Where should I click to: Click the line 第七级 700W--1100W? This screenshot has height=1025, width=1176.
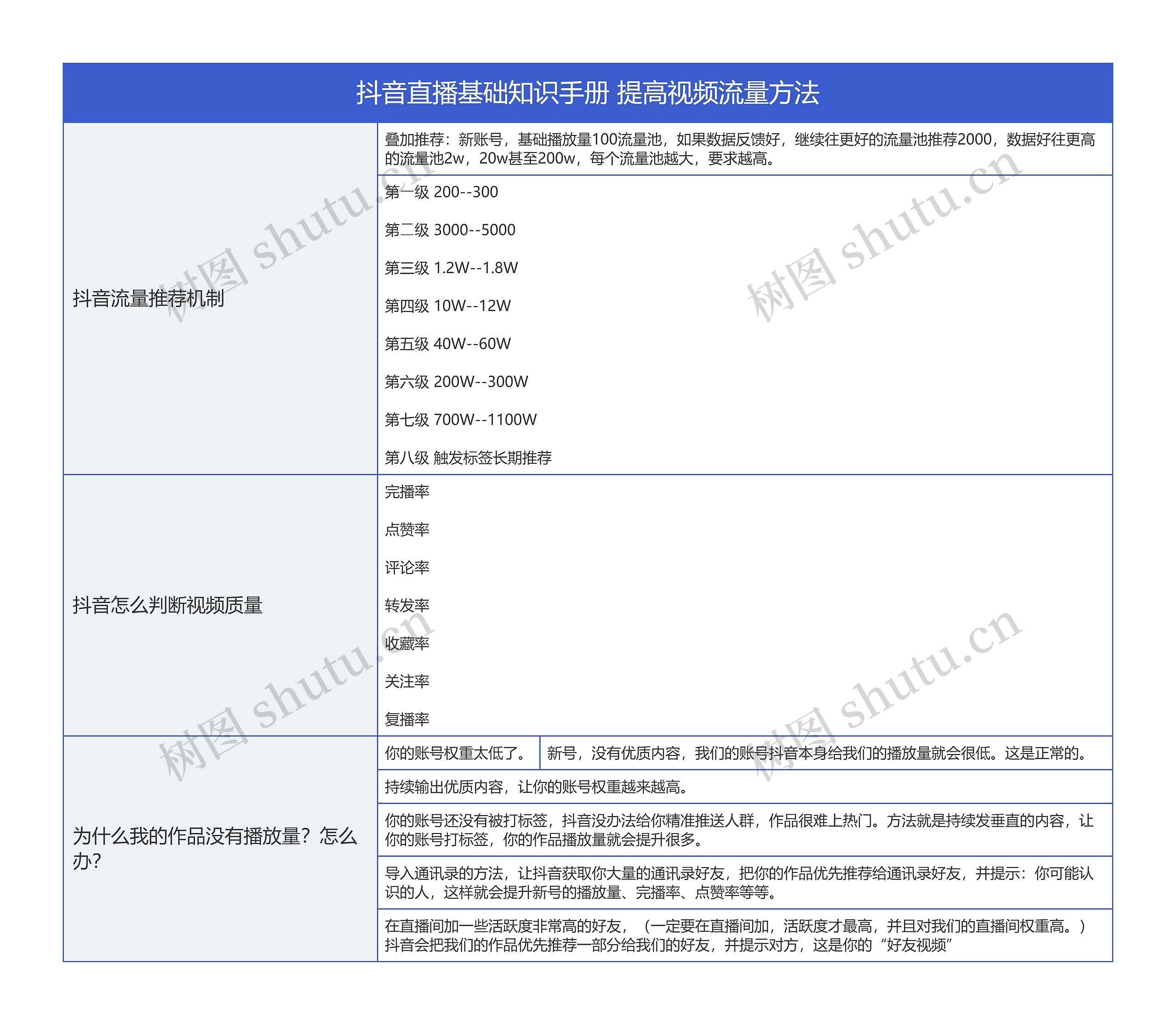461,420
